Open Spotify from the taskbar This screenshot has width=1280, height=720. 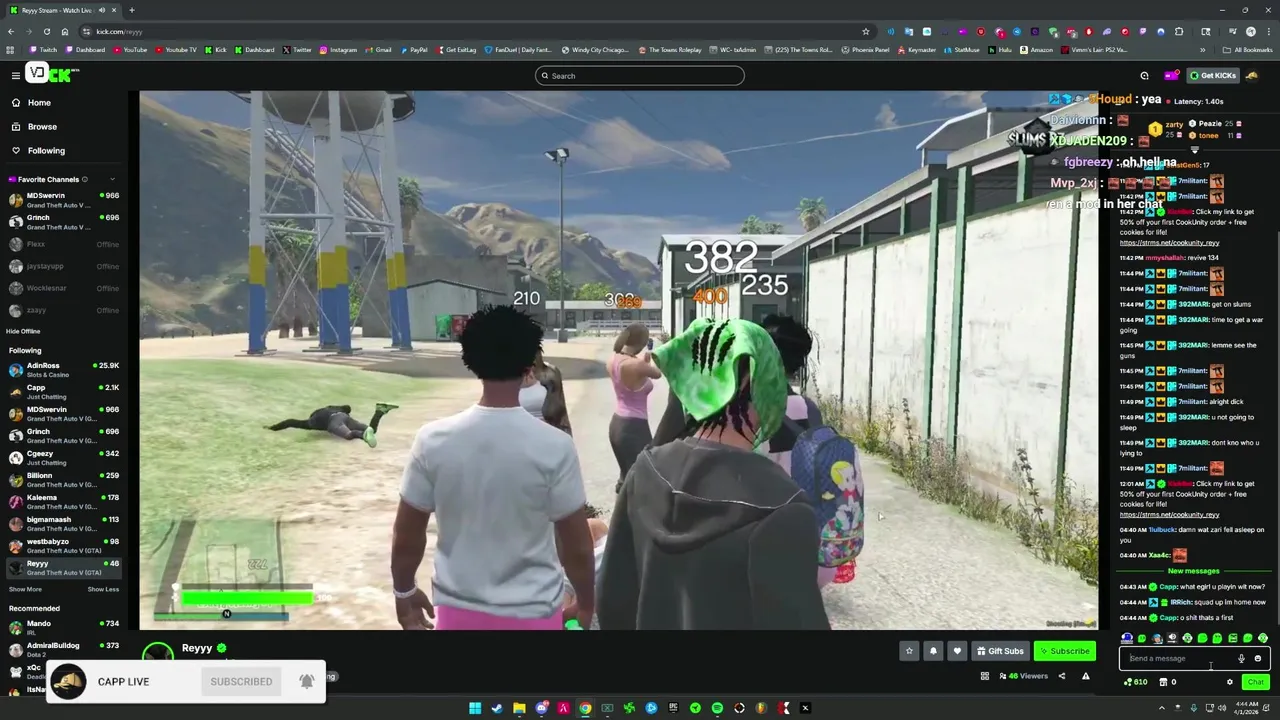(x=717, y=708)
